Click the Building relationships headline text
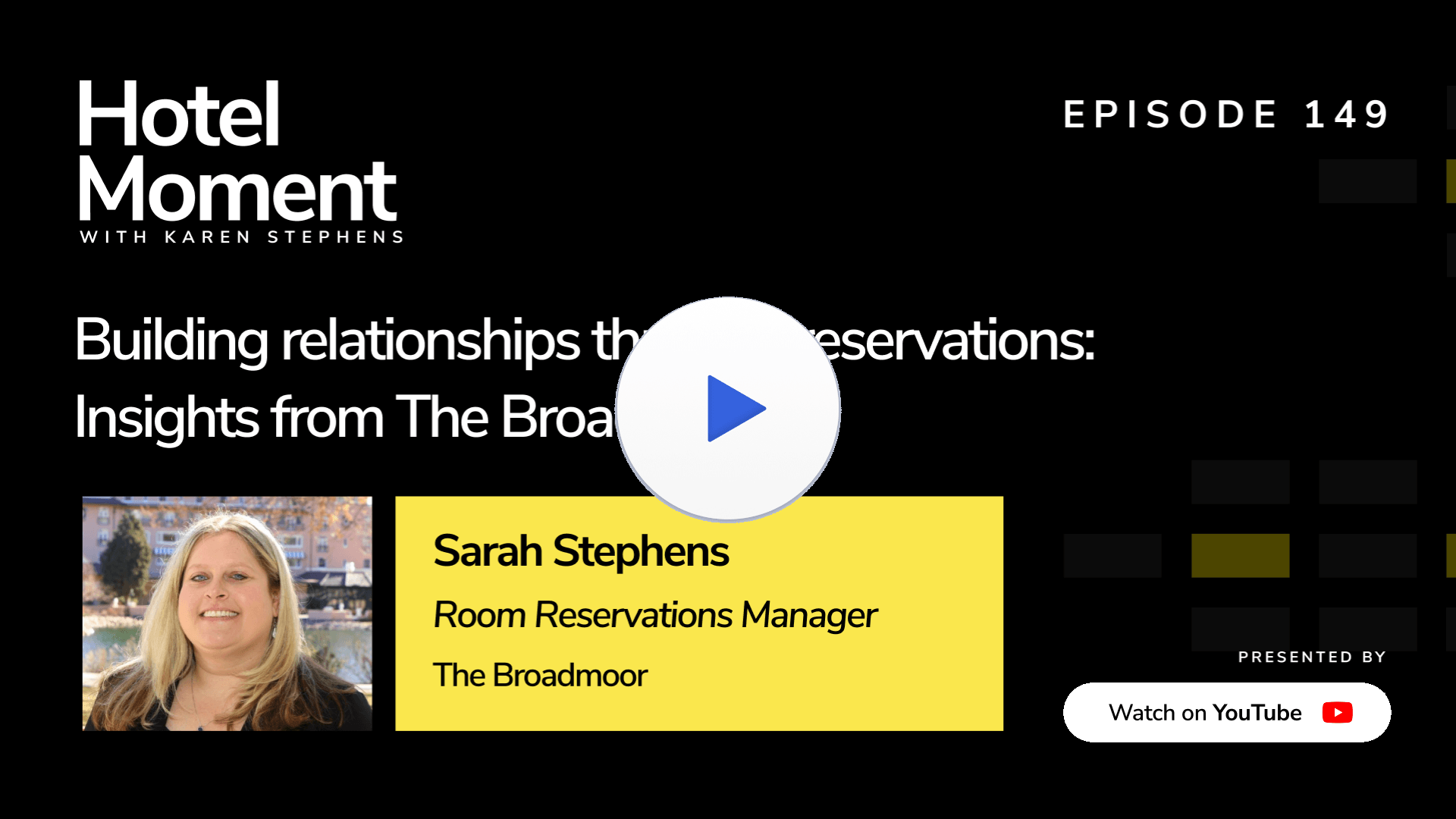The image size is (1456, 819). [585, 340]
